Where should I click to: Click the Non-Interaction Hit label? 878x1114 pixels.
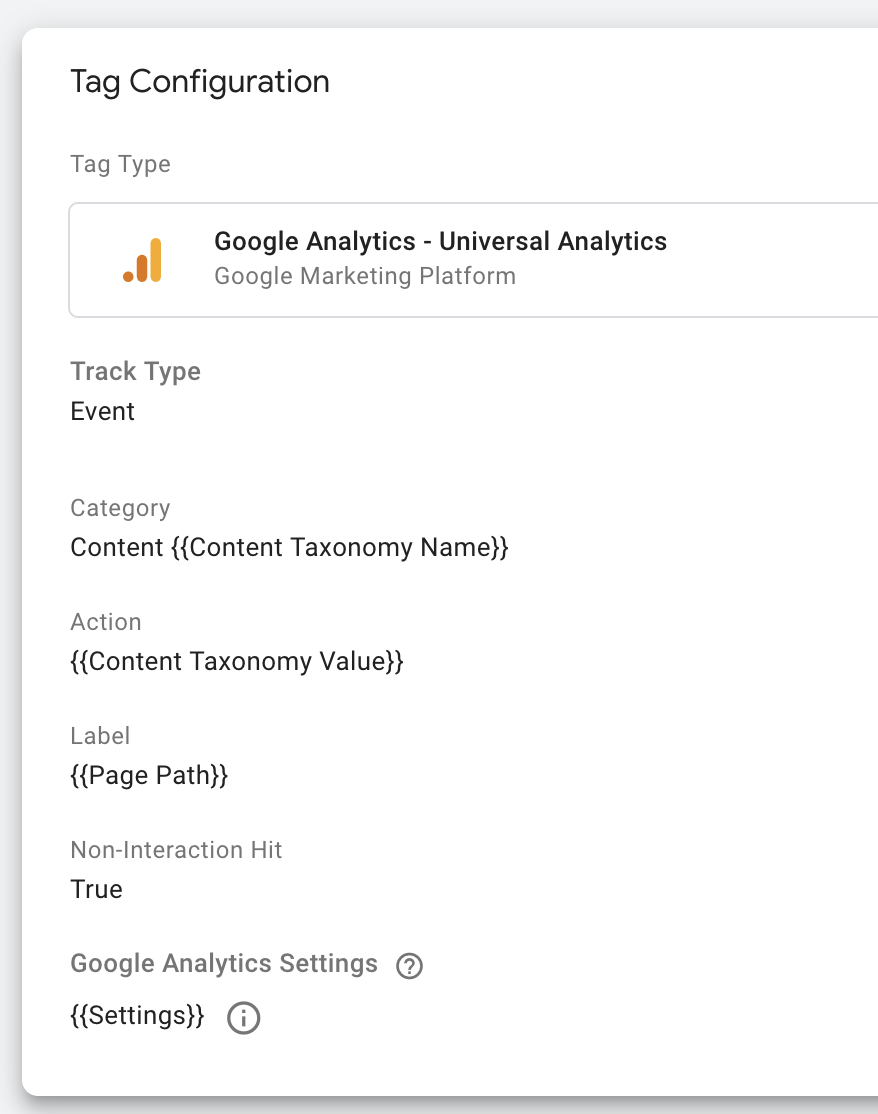[x=176, y=850]
